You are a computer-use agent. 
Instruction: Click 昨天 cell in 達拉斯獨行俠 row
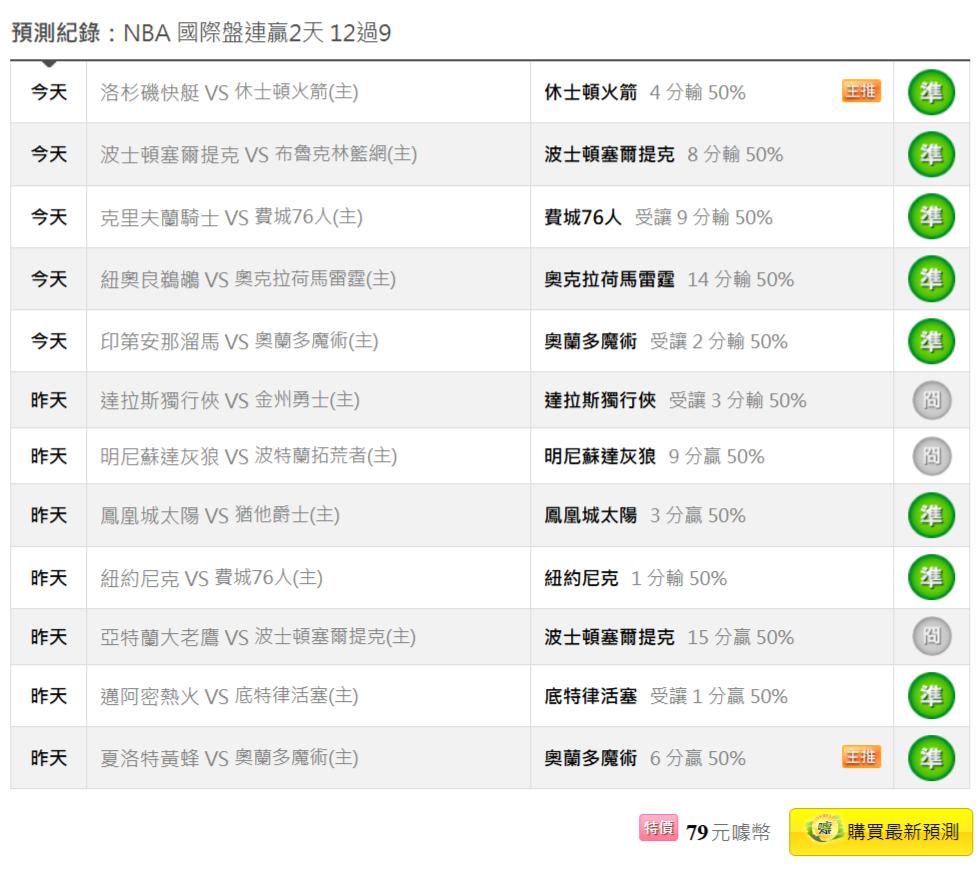(x=49, y=400)
